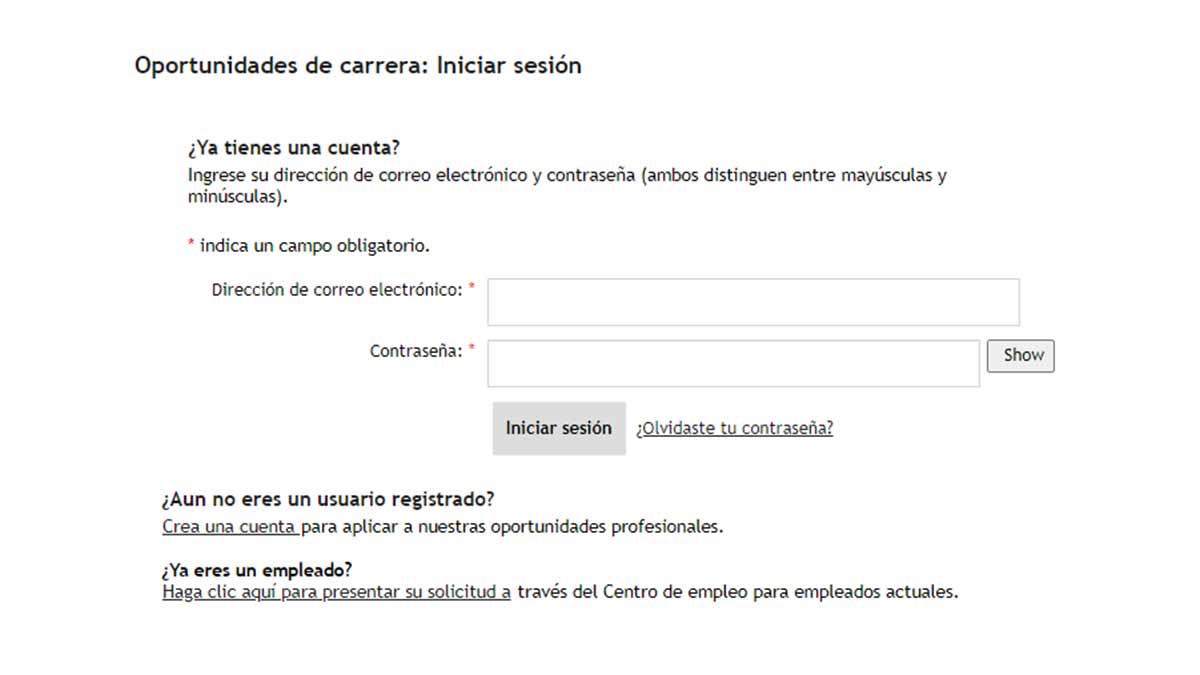This screenshot has width=1200, height=675.
Task: Click the ¿Ya eres un empleado? heading
Action: pos(257,570)
